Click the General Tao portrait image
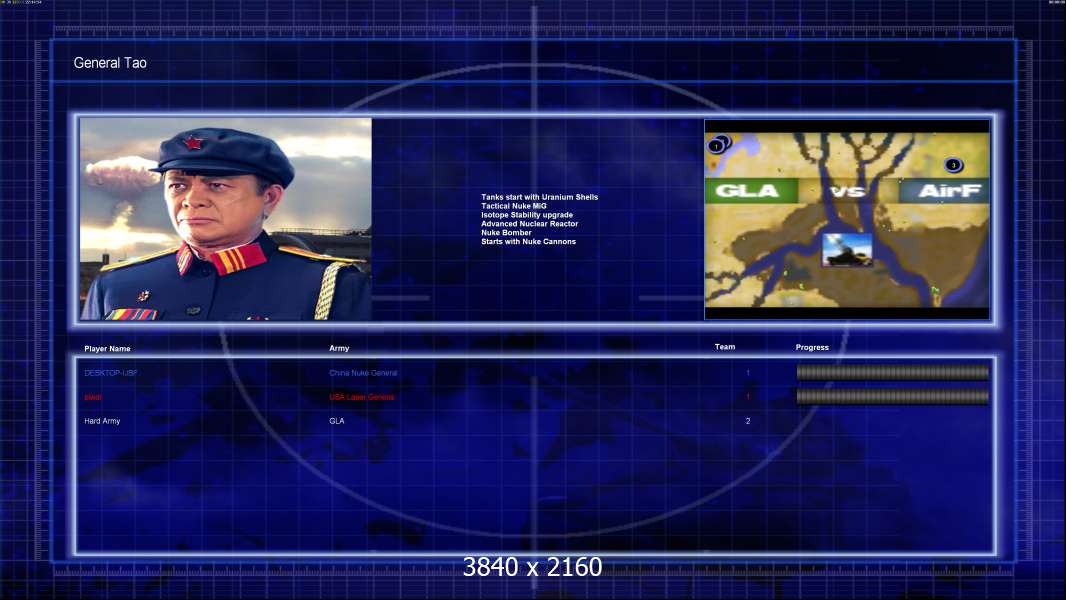This screenshot has height=600, width=1066. tap(226, 219)
